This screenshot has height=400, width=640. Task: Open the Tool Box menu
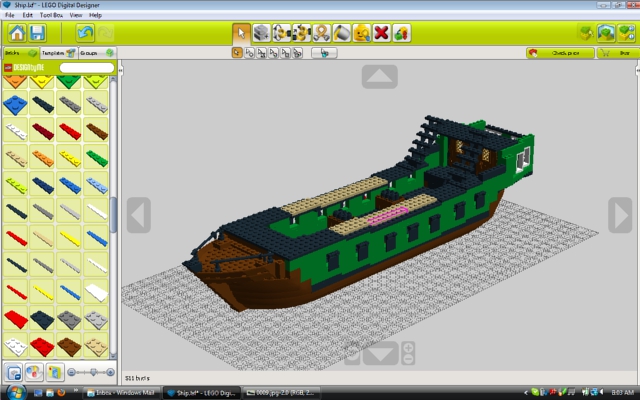coord(51,15)
